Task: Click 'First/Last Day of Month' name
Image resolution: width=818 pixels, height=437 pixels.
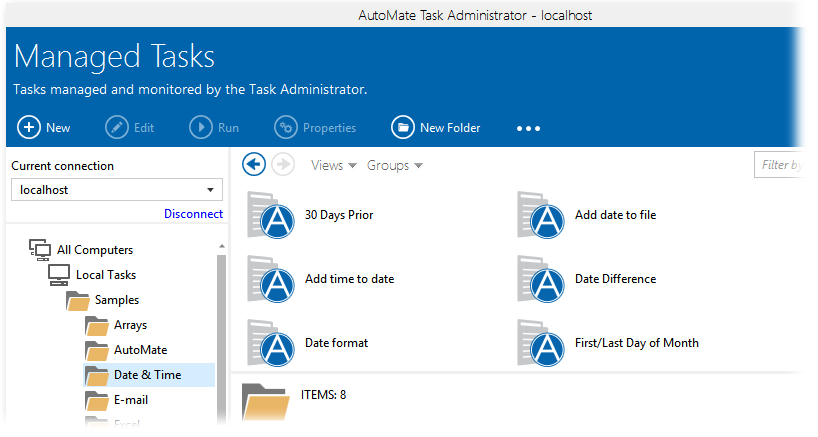Action: (x=637, y=343)
